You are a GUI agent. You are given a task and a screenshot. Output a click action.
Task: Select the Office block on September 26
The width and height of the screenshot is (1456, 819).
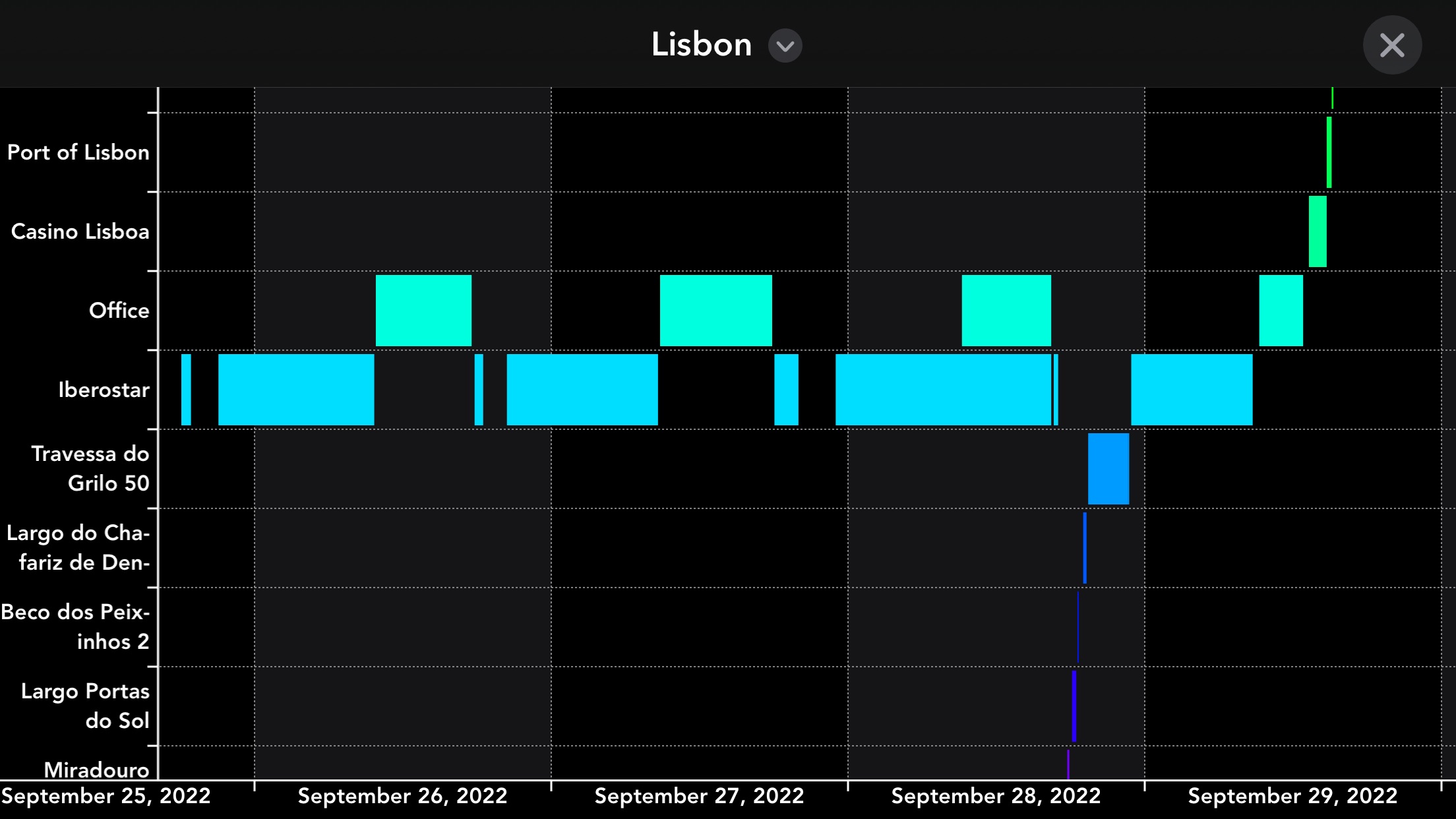423,311
